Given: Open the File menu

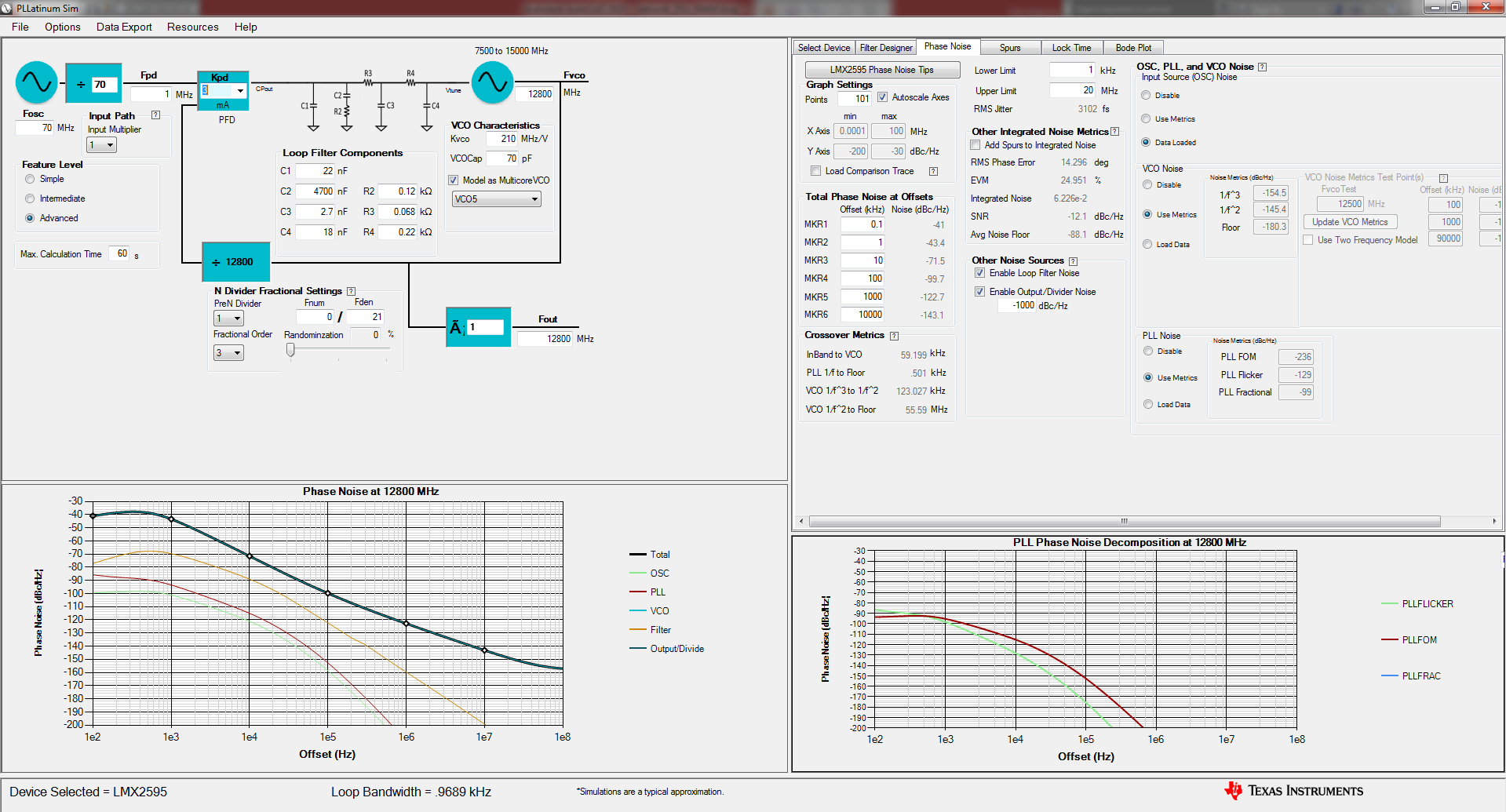Looking at the screenshot, I should 20,27.
